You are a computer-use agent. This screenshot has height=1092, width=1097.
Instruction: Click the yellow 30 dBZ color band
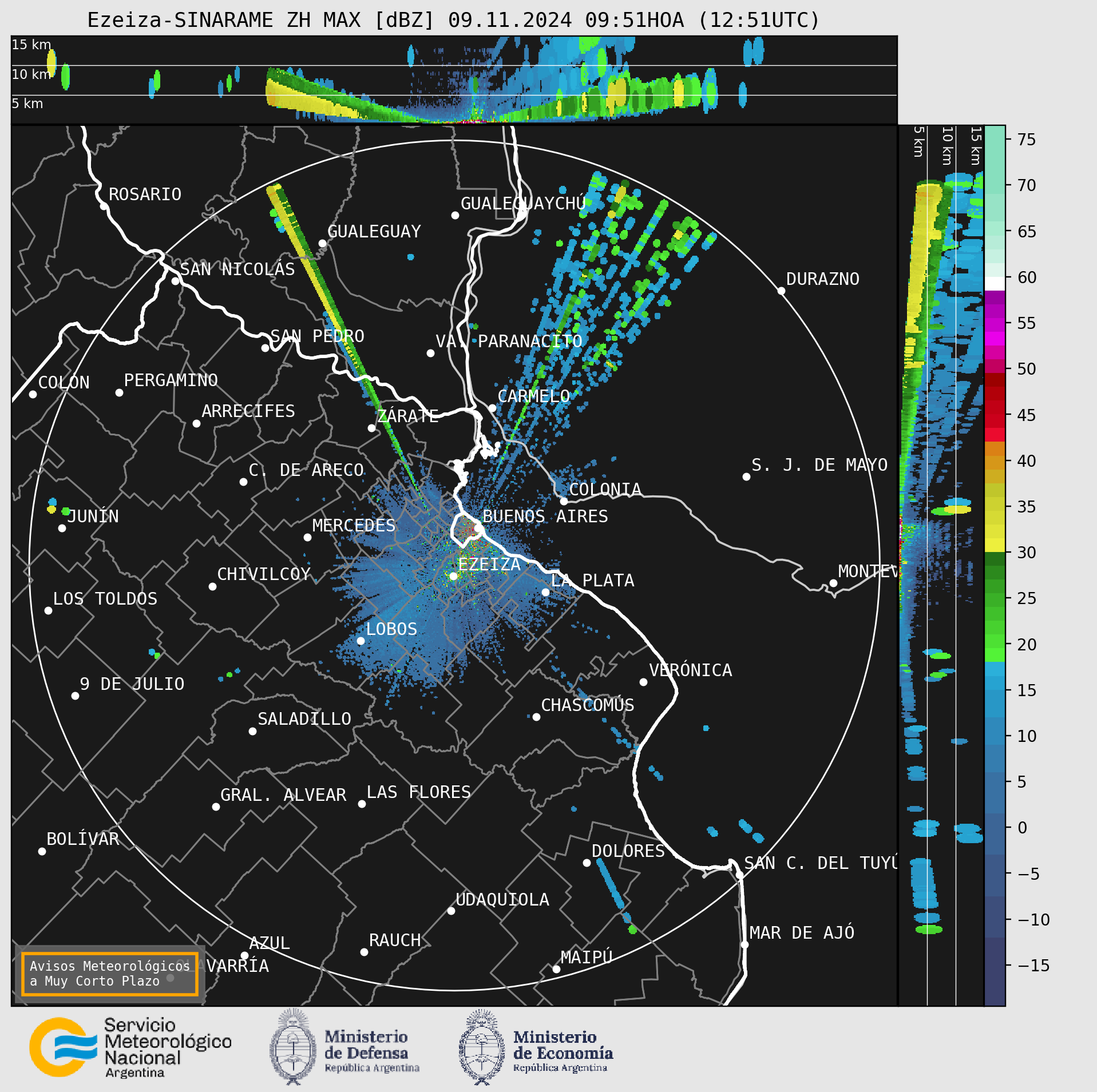[995, 545]
